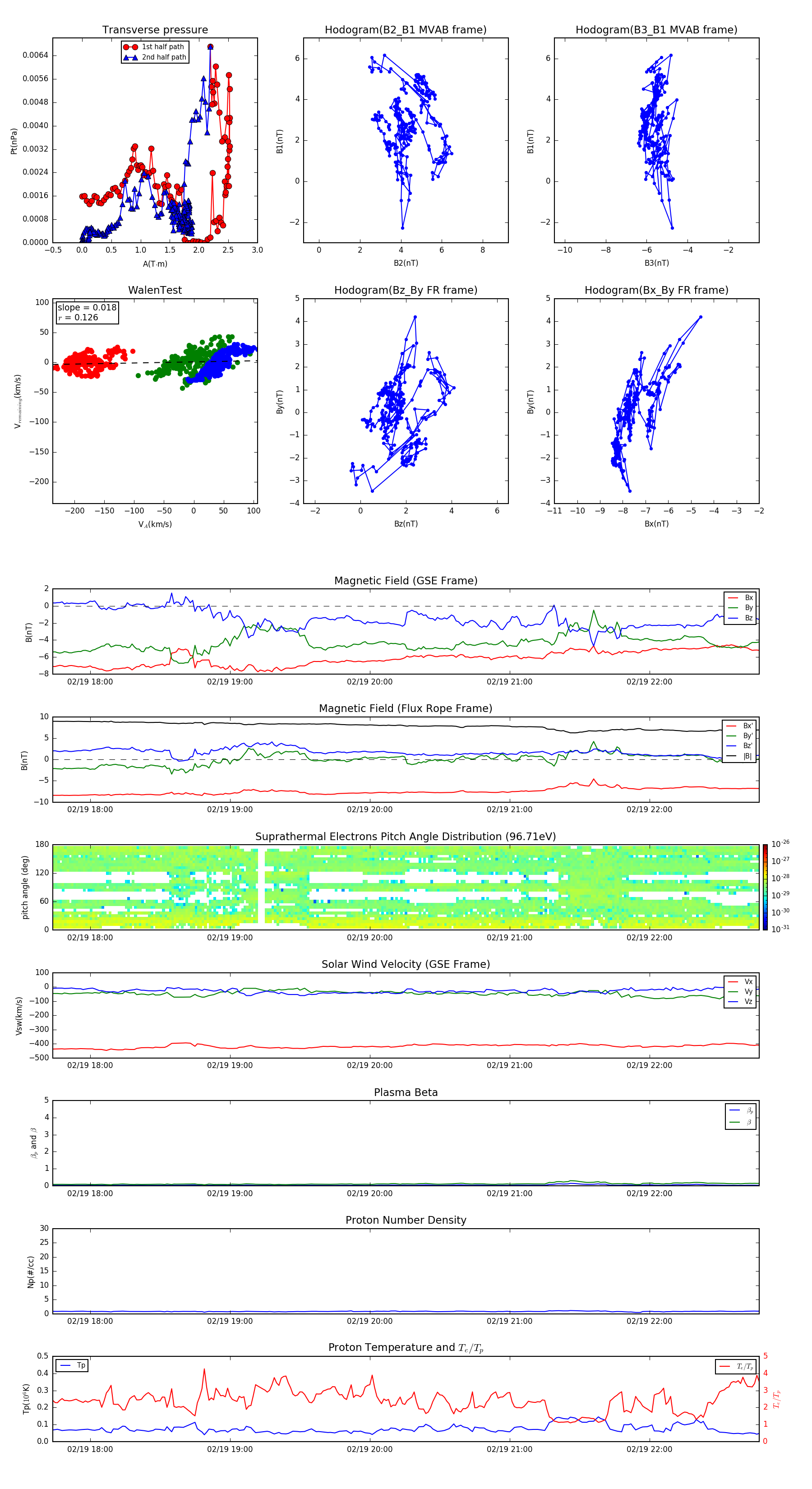The height and width of the screenshot is (1489, 812).
Task: Click the "Bx'" legend entry in flux rope panel
Action: pos(739,726)
